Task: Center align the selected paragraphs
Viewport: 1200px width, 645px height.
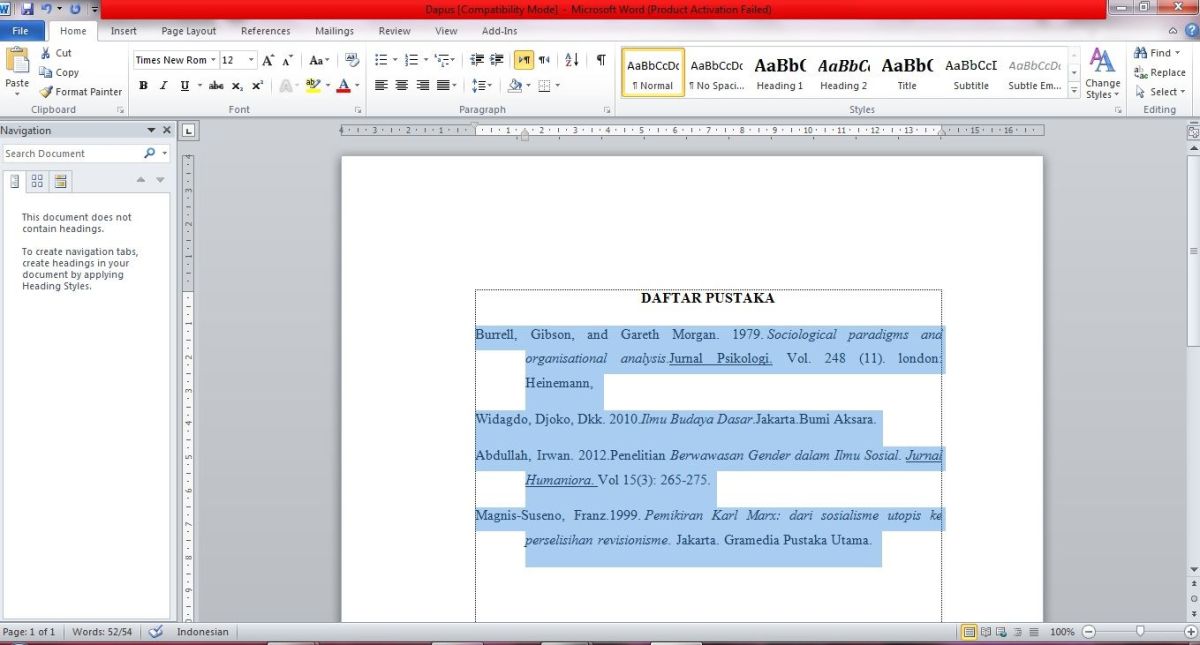Action: pos(401,86)
